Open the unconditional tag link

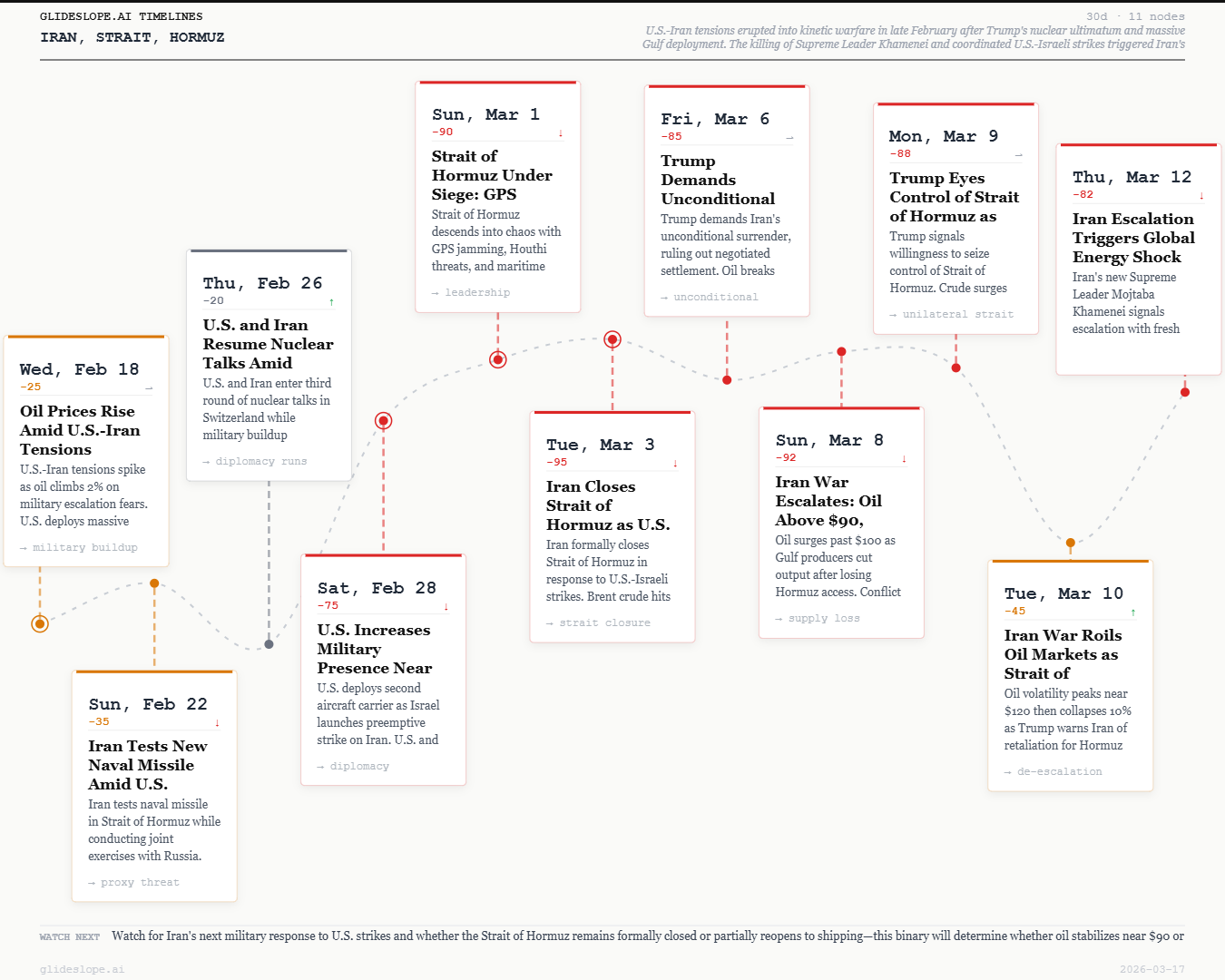pos(710,297)
